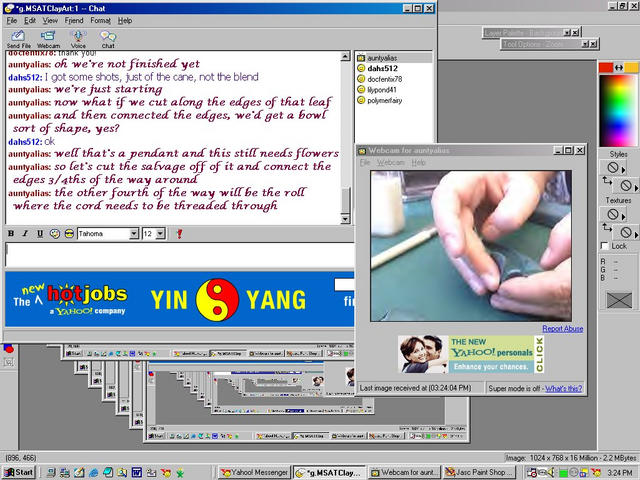Open the background Textures flyout button
Screen dimensions: 640x480
626,232
